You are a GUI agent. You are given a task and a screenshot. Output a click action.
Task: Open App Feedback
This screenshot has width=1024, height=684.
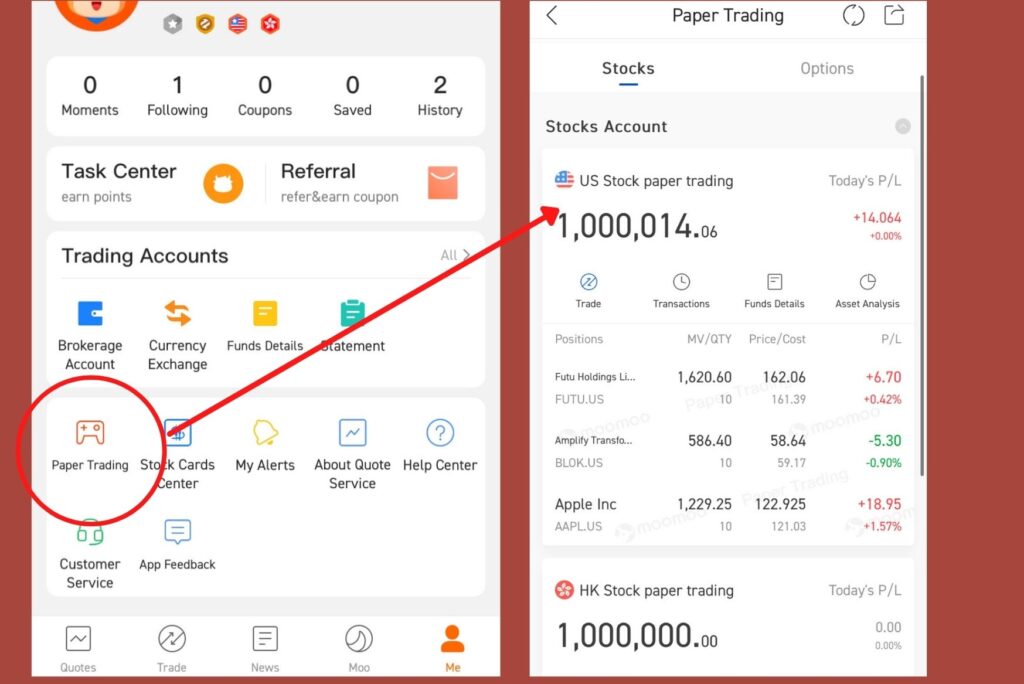(x=178, y=545)
